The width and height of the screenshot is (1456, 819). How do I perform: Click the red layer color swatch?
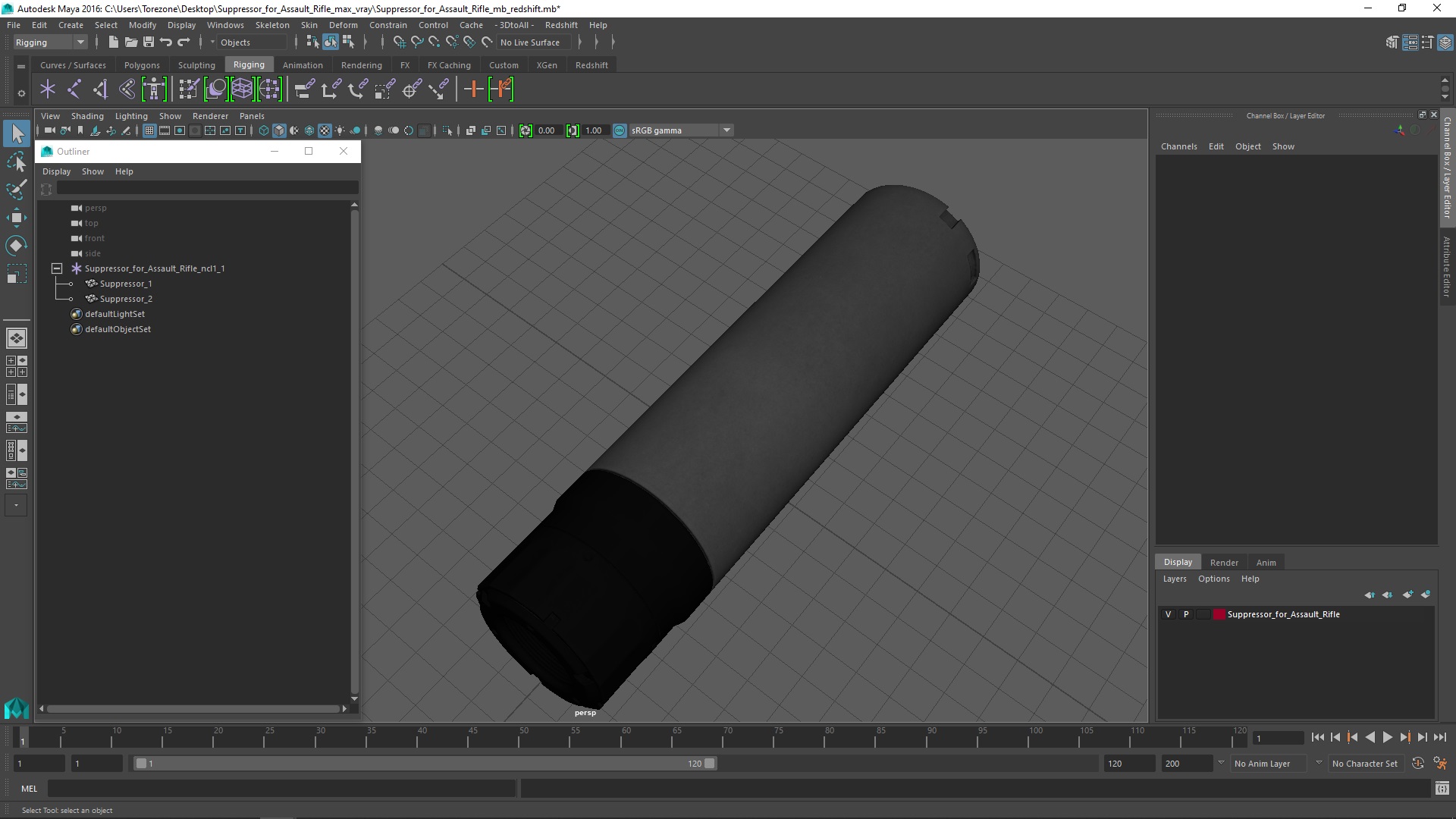1219,614
